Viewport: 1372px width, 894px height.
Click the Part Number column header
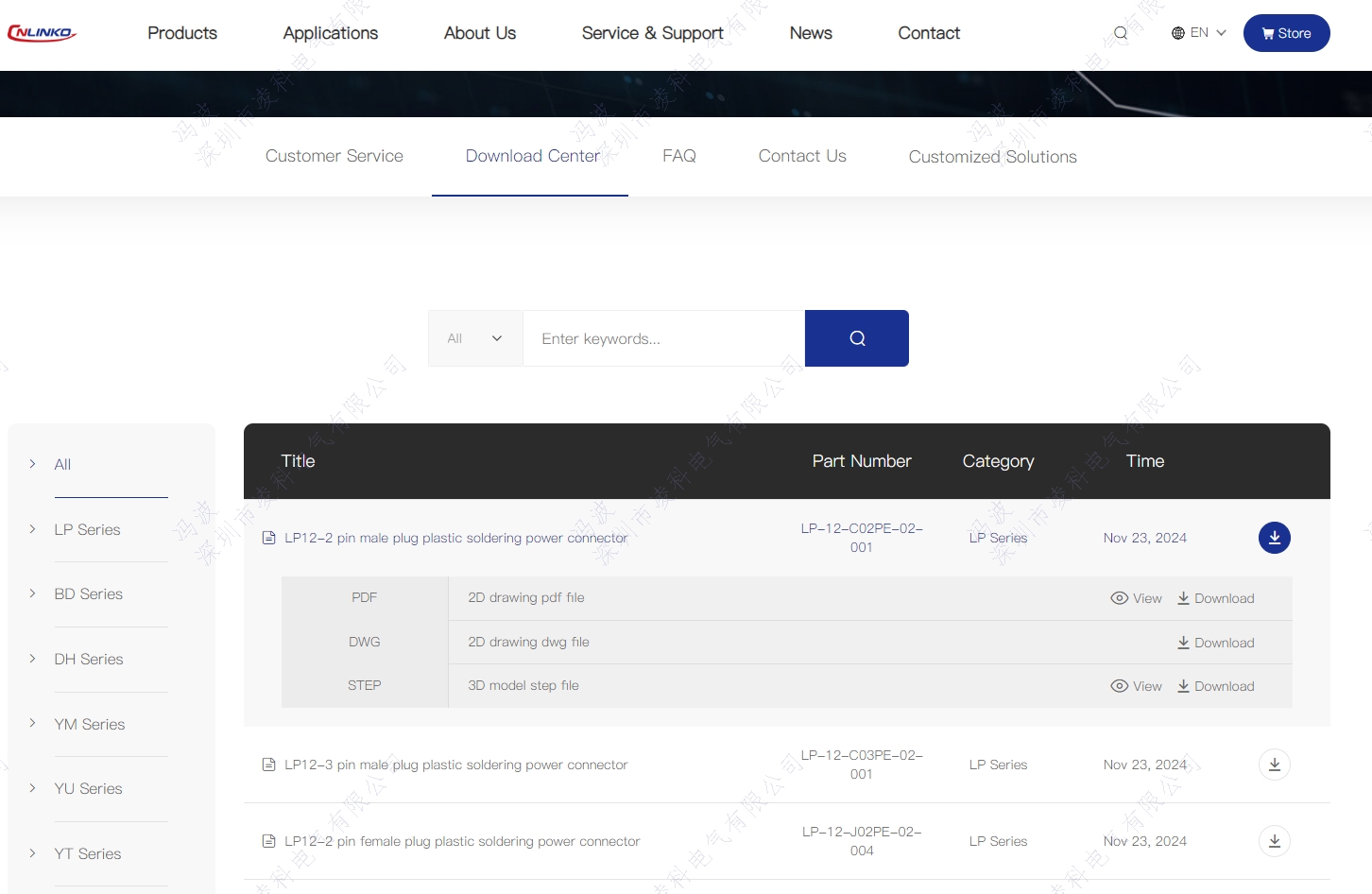pos(862,461)
